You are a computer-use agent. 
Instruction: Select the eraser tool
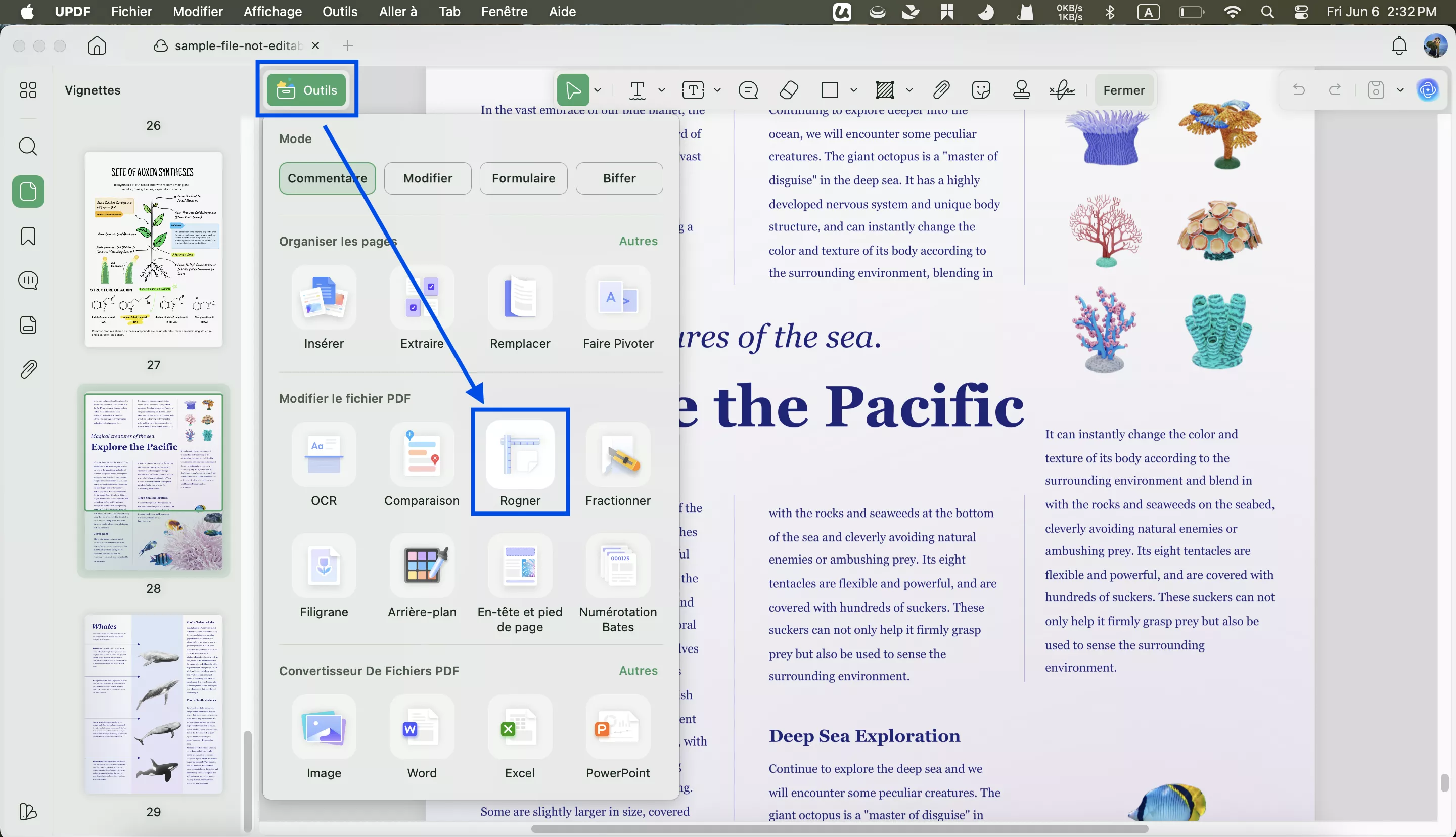(789, 90)
